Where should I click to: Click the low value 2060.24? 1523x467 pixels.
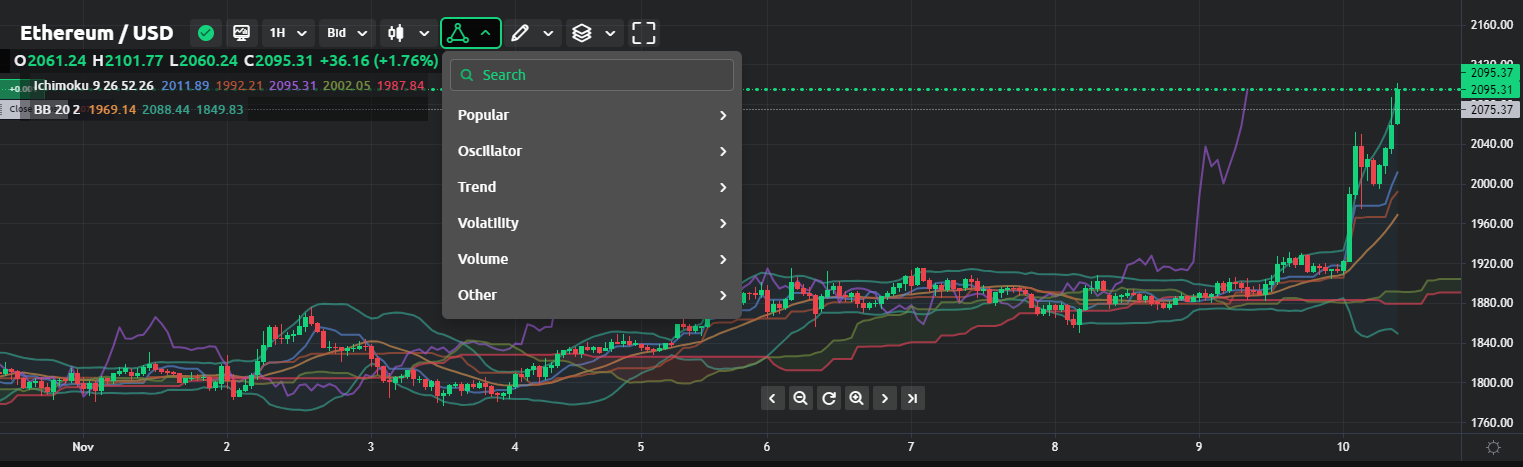point(209,60)
